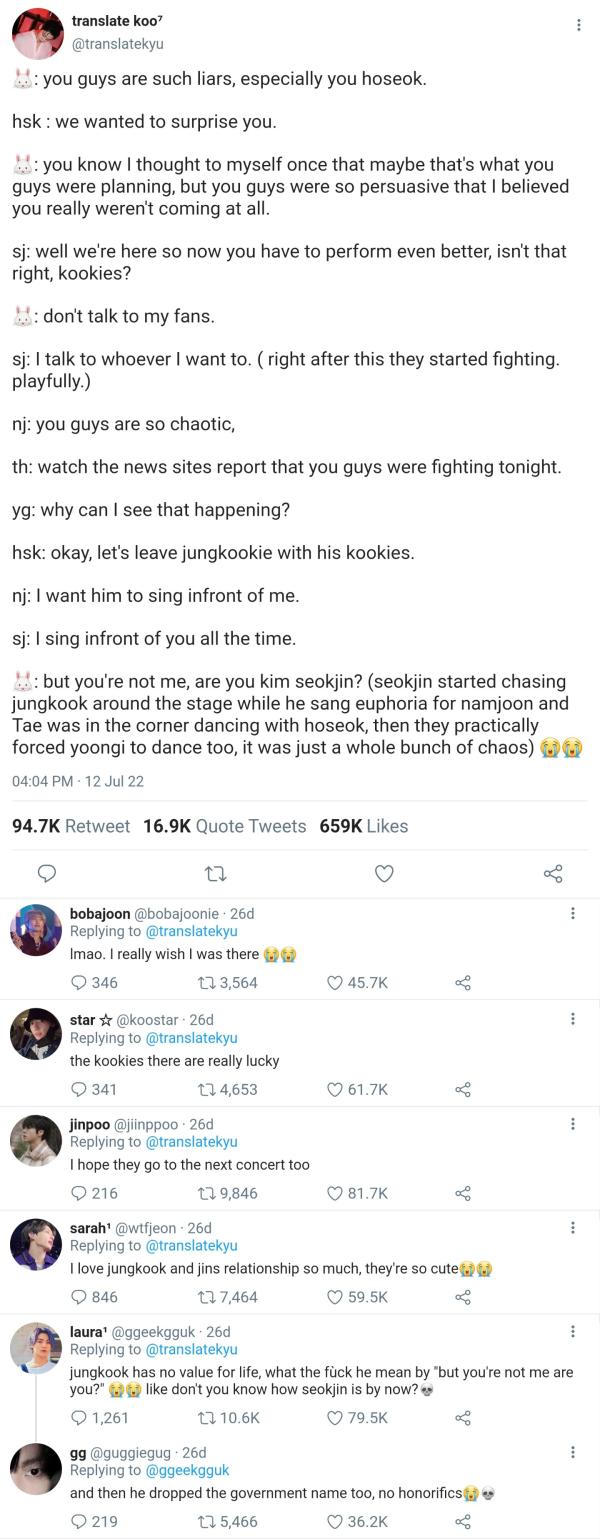Screen dimensions: 600x1539
Task: Like bobajoon's reply with 45.7K likes
Action: [337, 983]
